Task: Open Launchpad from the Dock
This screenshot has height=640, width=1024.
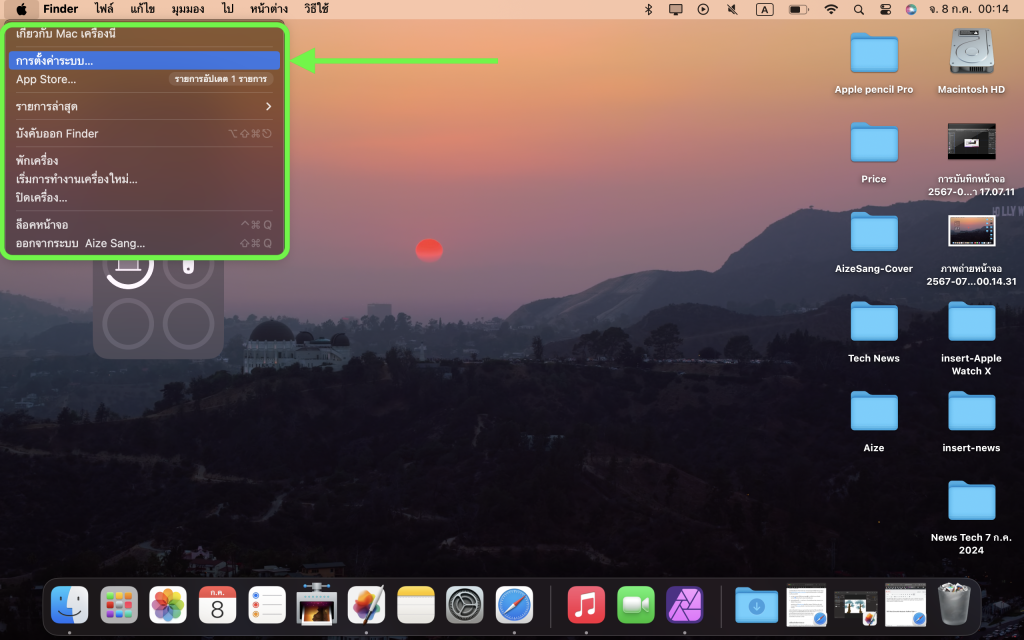Action: [119, 604]
